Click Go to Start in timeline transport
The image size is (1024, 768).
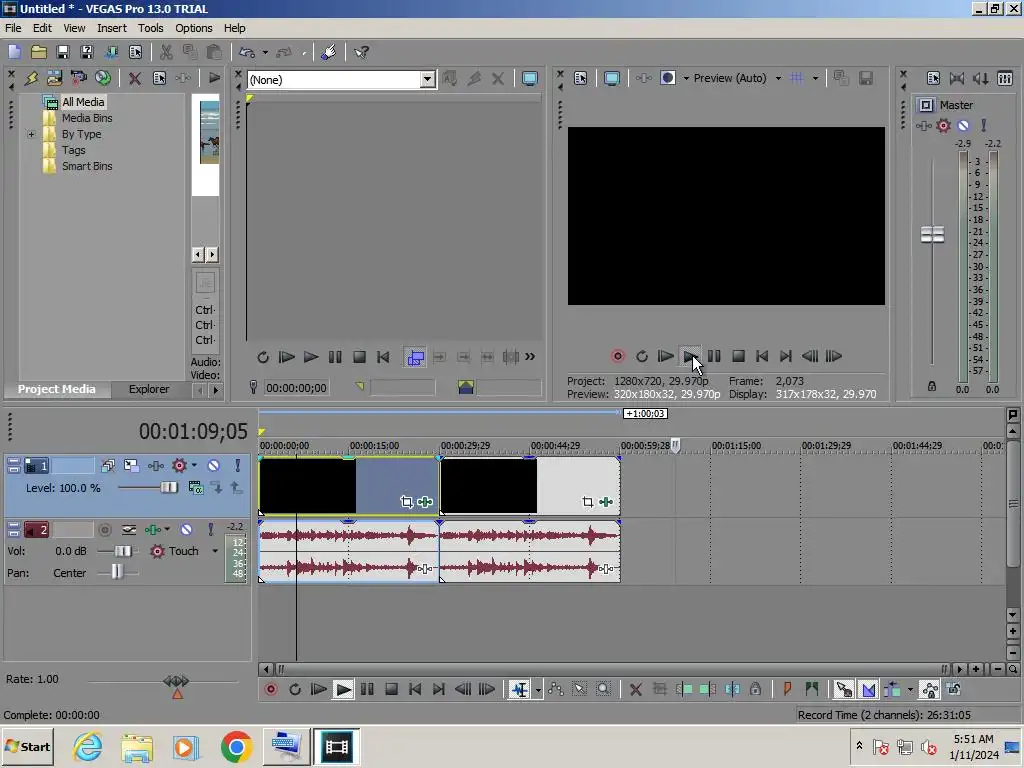[x=415, y=689]
